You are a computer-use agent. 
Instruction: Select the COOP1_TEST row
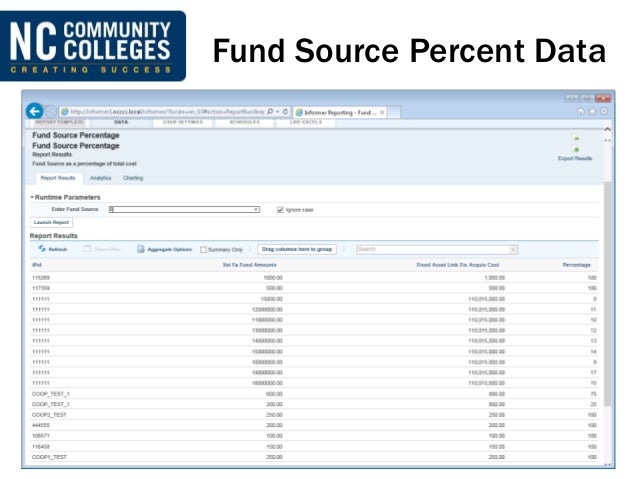click(x=314, y=457)
